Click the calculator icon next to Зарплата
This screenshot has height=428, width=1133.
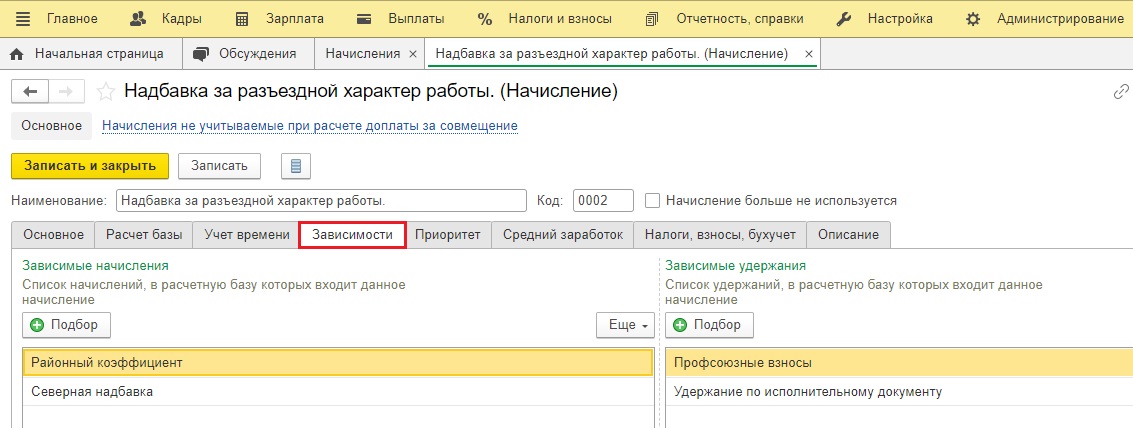[242, 19]
